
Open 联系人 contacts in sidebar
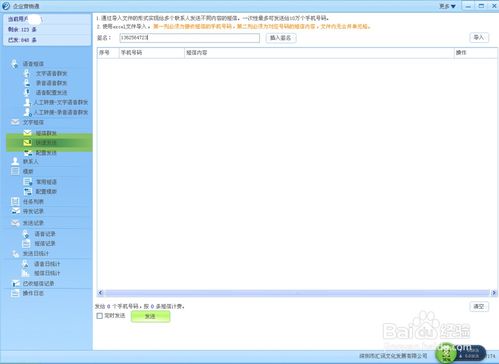[x=31, y=161]
